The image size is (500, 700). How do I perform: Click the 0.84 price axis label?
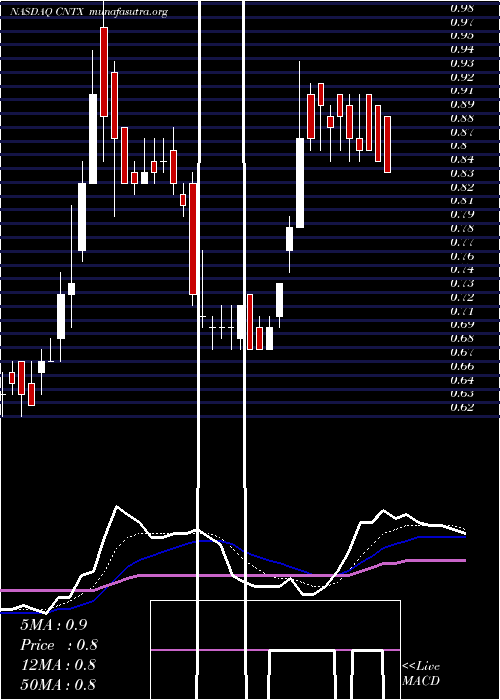coord(462,159)
